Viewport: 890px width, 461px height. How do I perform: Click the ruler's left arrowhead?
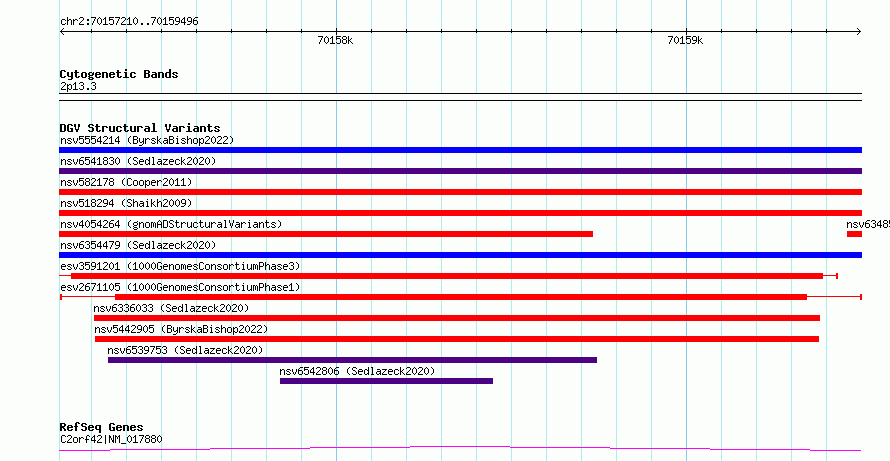pos(62,32)
